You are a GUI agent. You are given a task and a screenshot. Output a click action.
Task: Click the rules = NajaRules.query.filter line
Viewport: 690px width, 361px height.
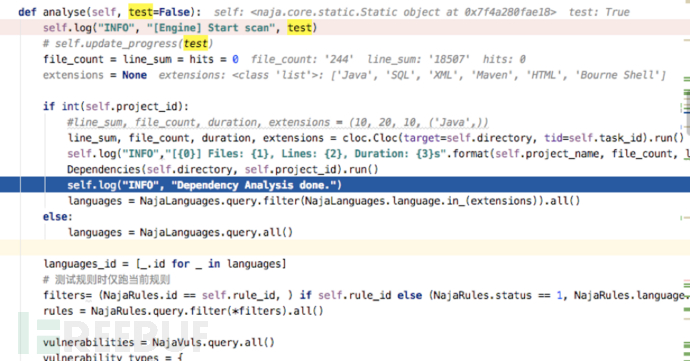coord(183,311)
